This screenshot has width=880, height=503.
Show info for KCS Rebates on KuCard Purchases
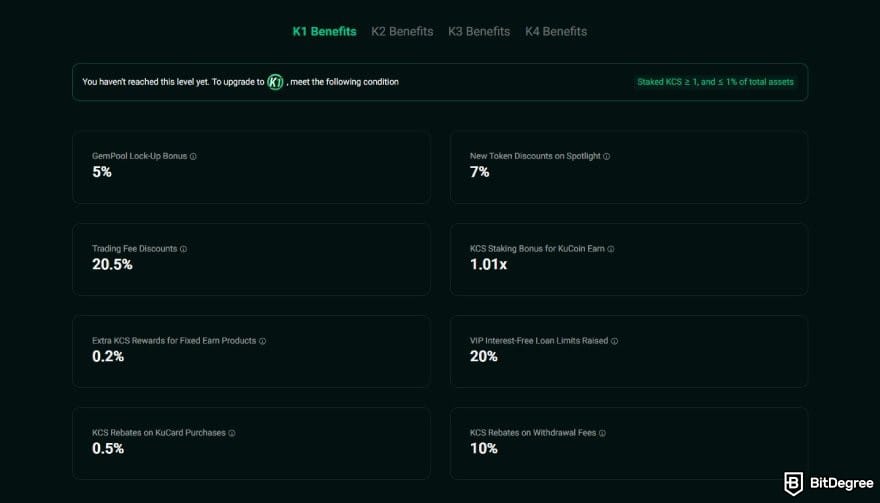(x=232, y=433)
